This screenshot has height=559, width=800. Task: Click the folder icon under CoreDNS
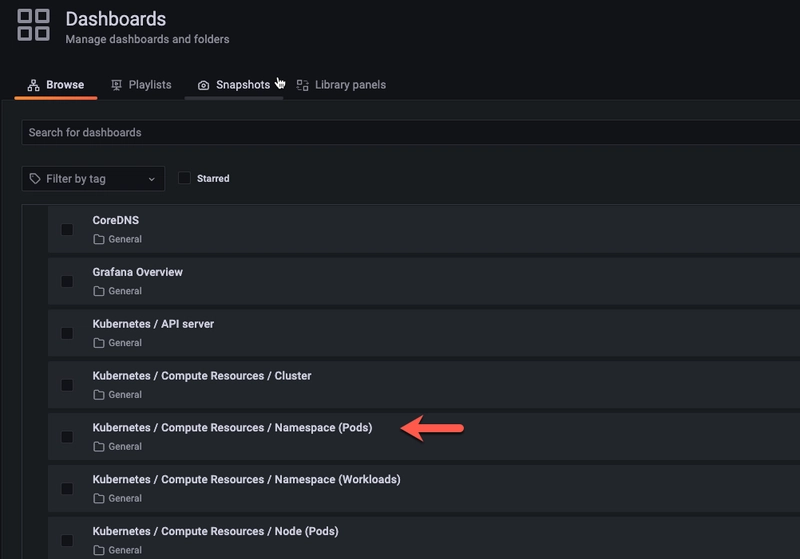[98, 240]
